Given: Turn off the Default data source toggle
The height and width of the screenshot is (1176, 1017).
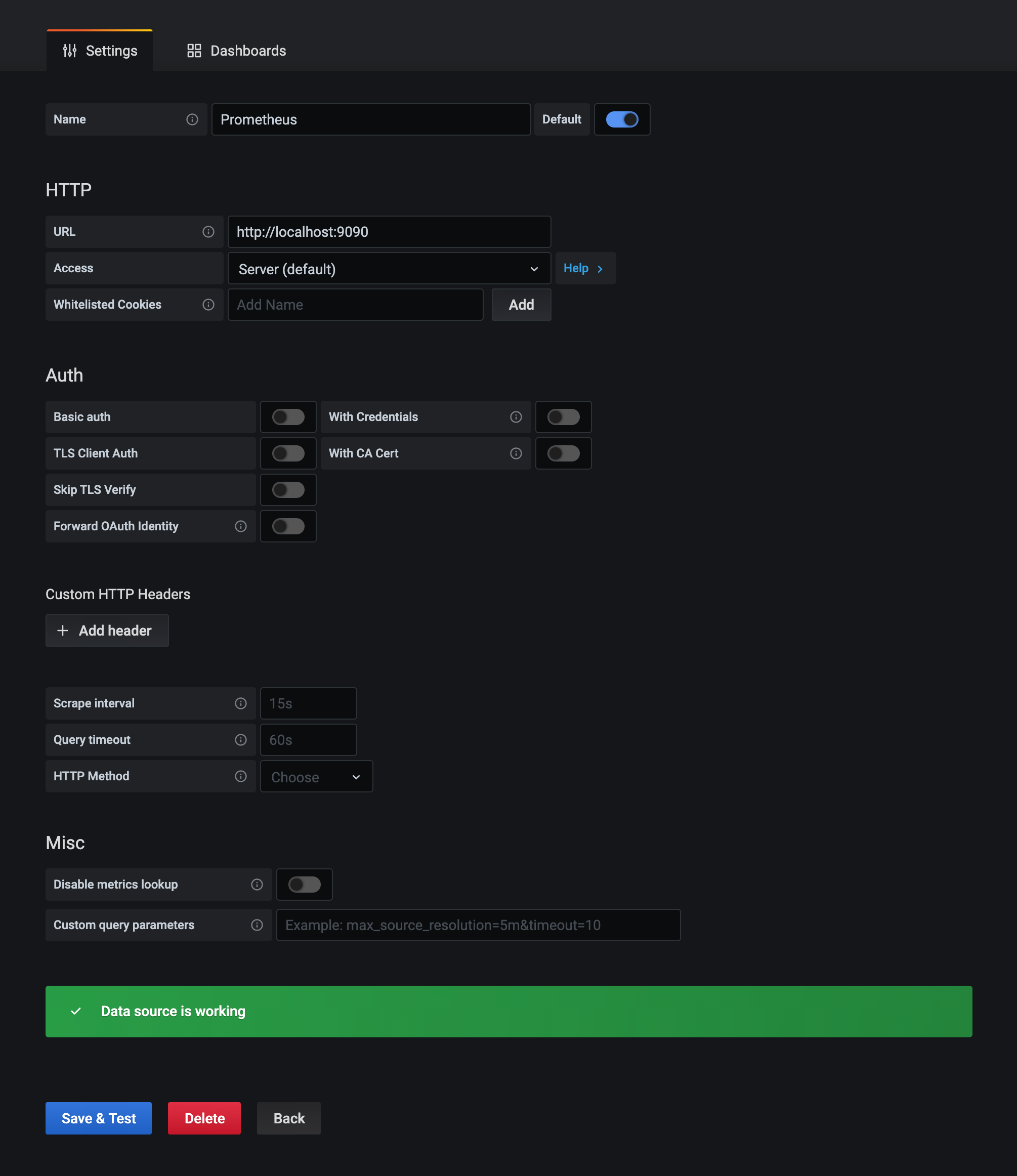Looking at the screenshot, I should click(x=621, y=119).
